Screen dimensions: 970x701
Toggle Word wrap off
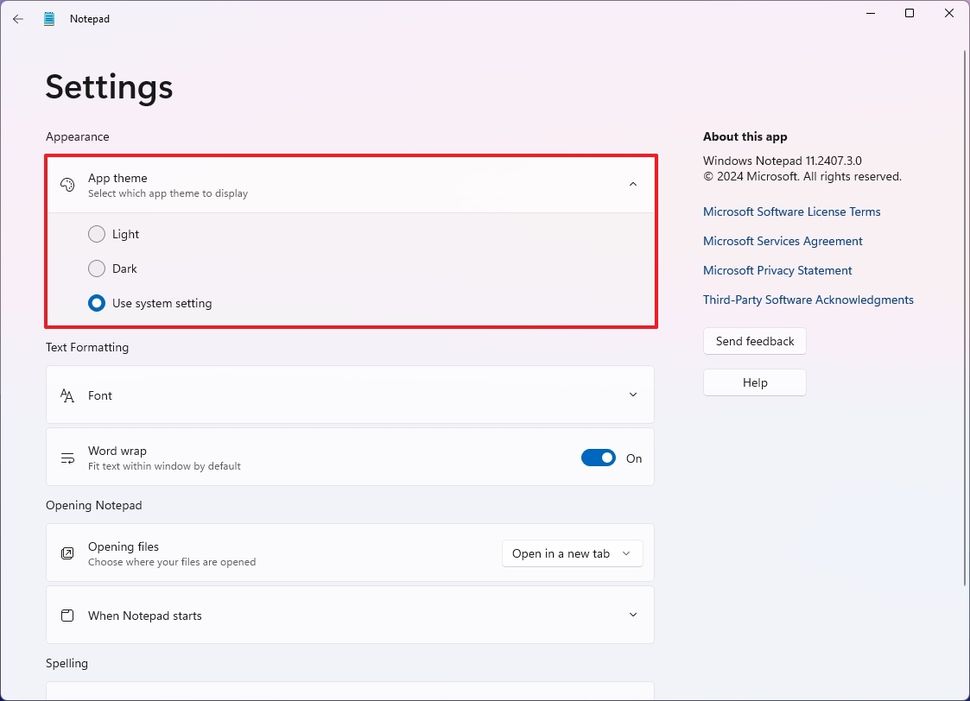tap(598, 457)
